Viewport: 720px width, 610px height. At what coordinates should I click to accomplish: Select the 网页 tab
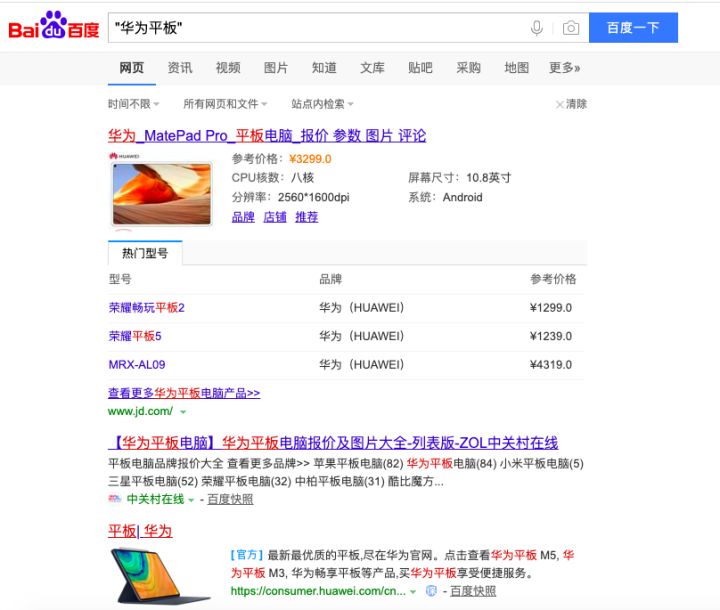[132, 68]
